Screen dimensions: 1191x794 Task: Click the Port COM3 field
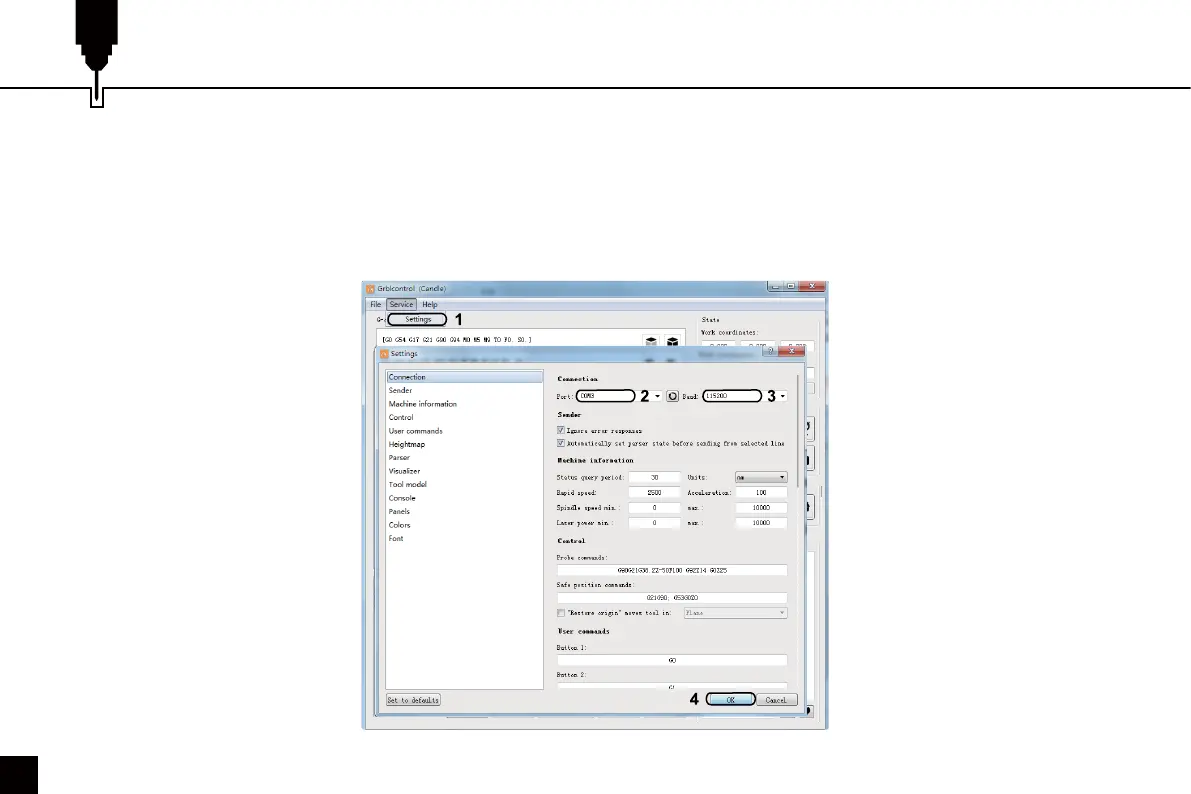click(605, 396)
